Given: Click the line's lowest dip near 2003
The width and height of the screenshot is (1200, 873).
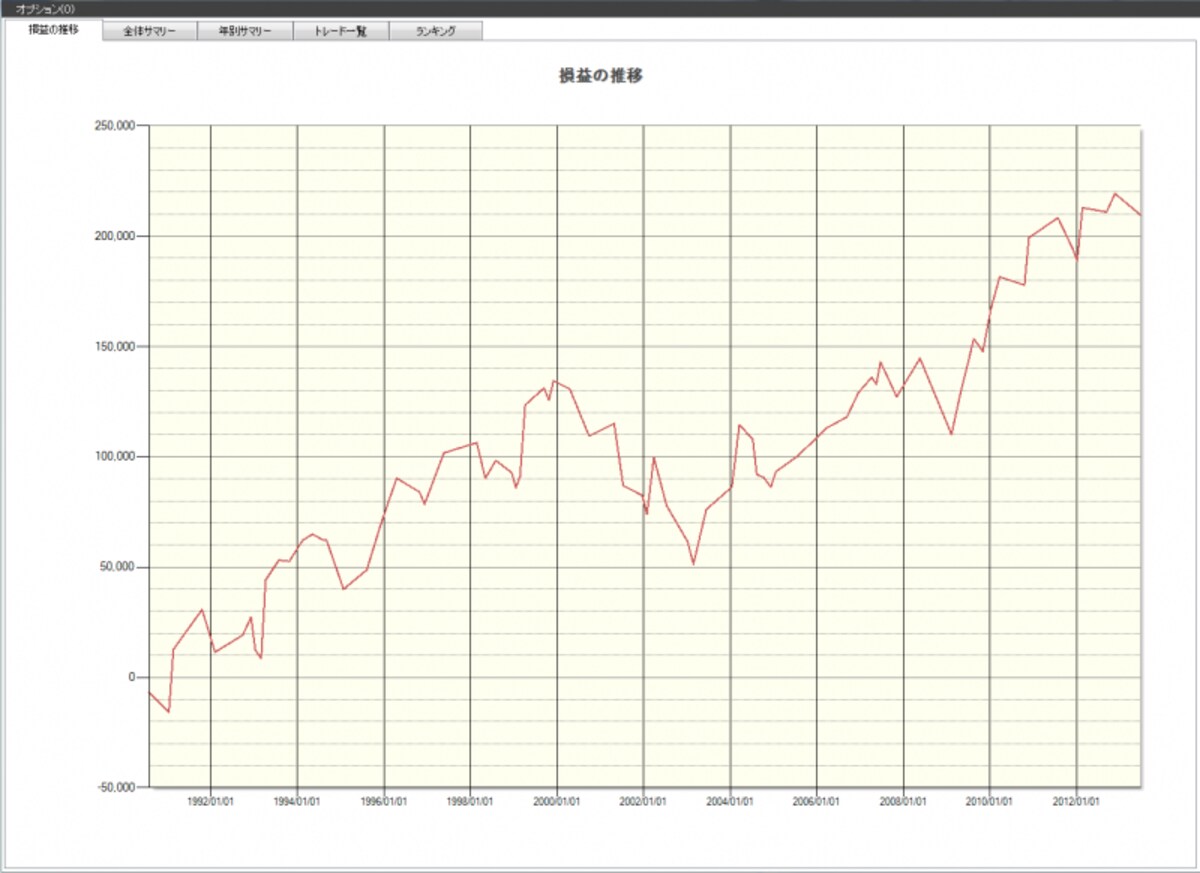Looking at the screenshot, I should (x=693, y=564).
